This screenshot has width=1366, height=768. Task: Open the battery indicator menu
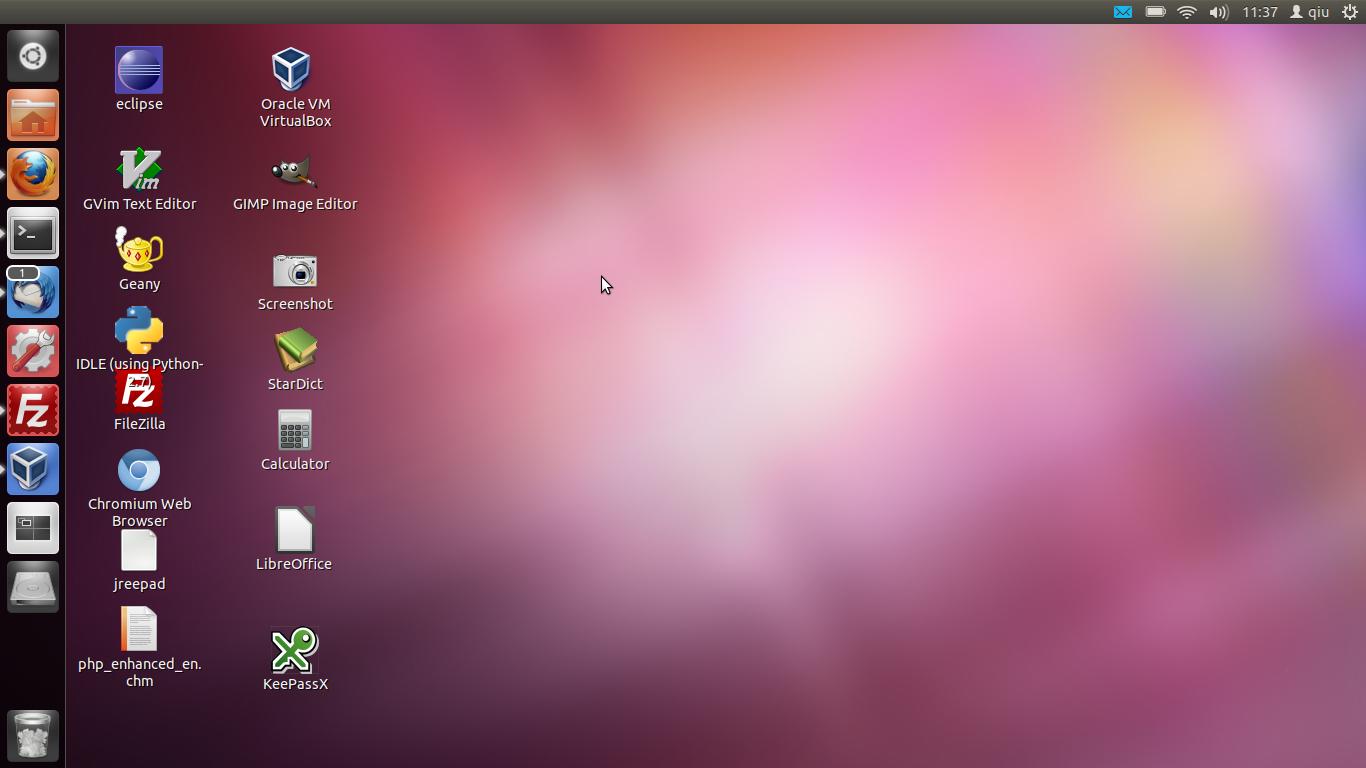(1155, 12)
